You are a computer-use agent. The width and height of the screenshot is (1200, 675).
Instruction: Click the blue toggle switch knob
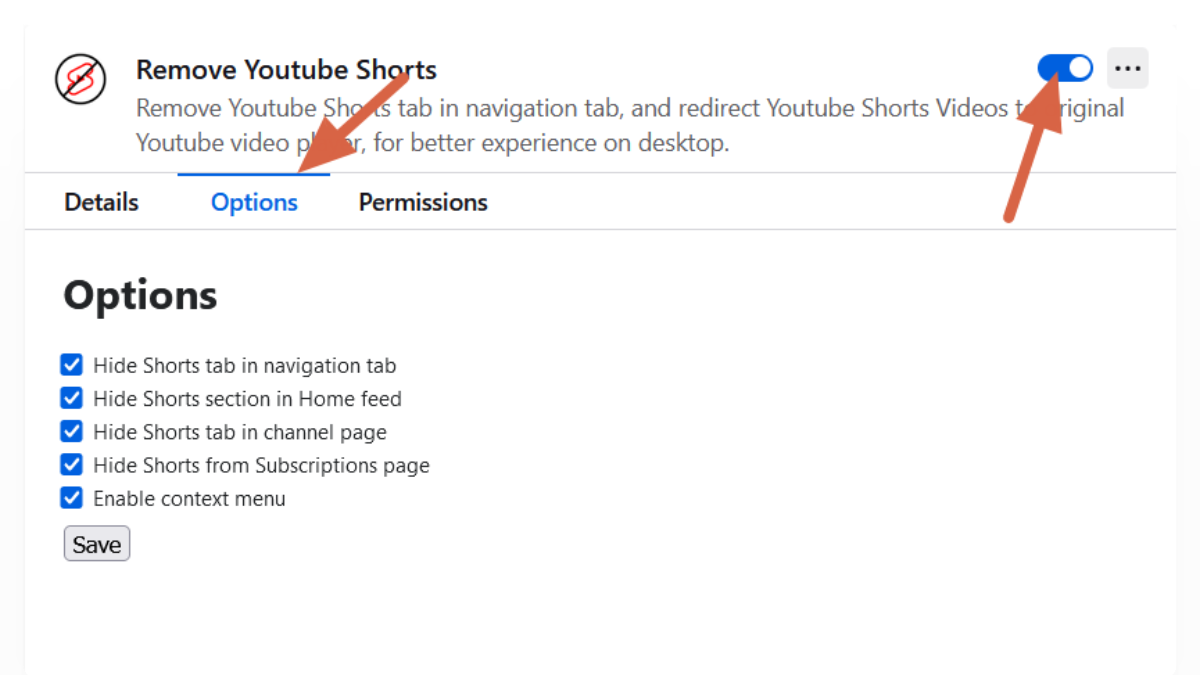(1078, 68)
